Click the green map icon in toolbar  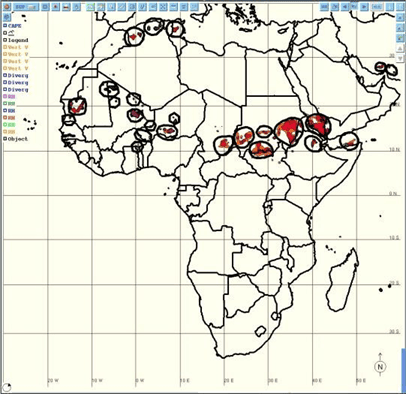coord(90,7)
